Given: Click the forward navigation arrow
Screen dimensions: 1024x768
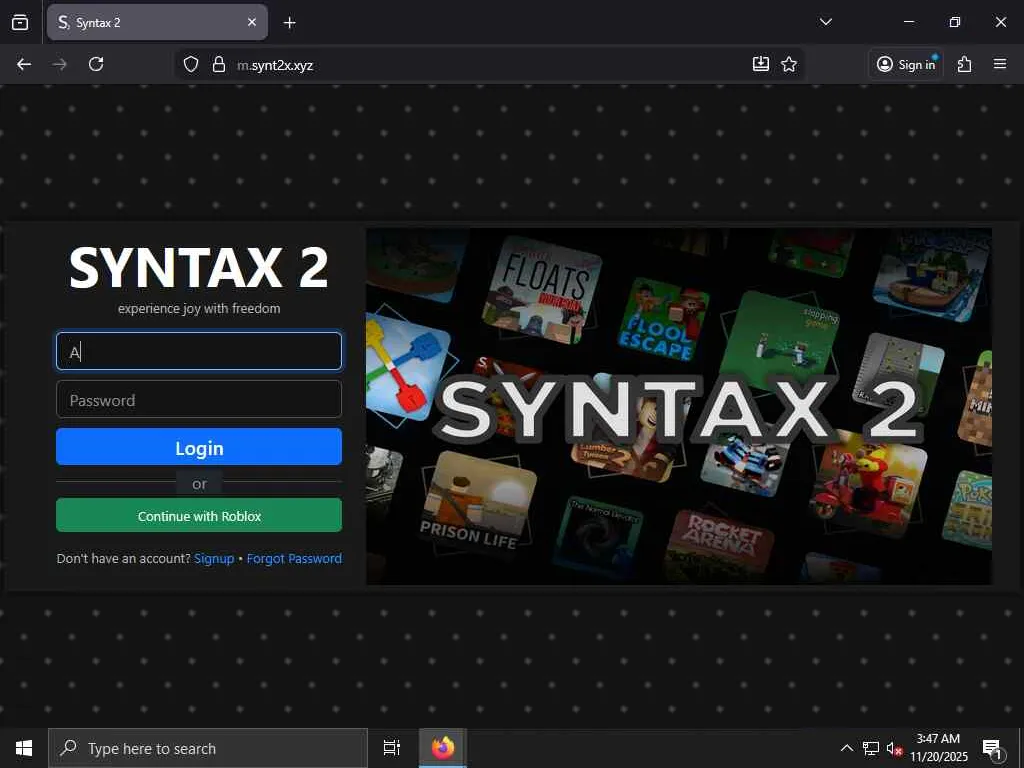Looking at the screenshot, I should (59, 64).
